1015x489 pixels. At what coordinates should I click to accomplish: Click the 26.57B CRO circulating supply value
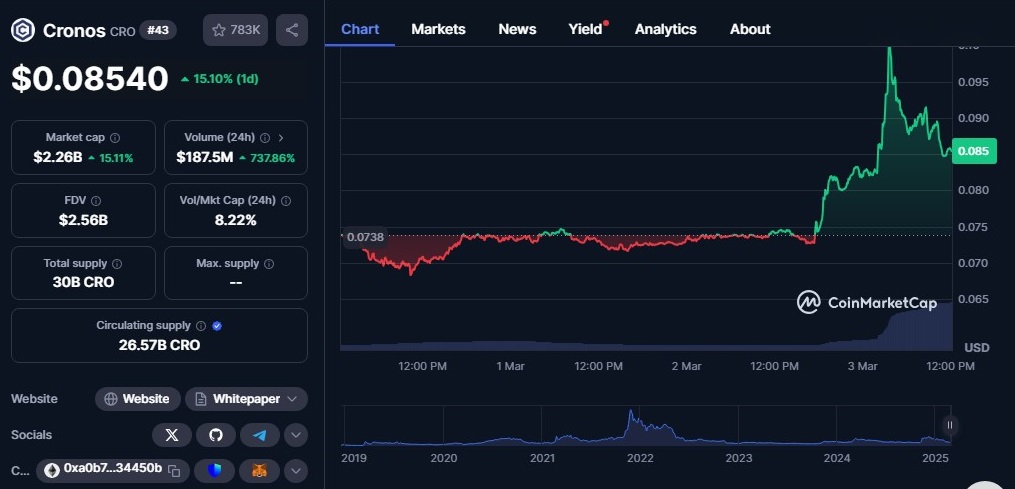[159, 345]
